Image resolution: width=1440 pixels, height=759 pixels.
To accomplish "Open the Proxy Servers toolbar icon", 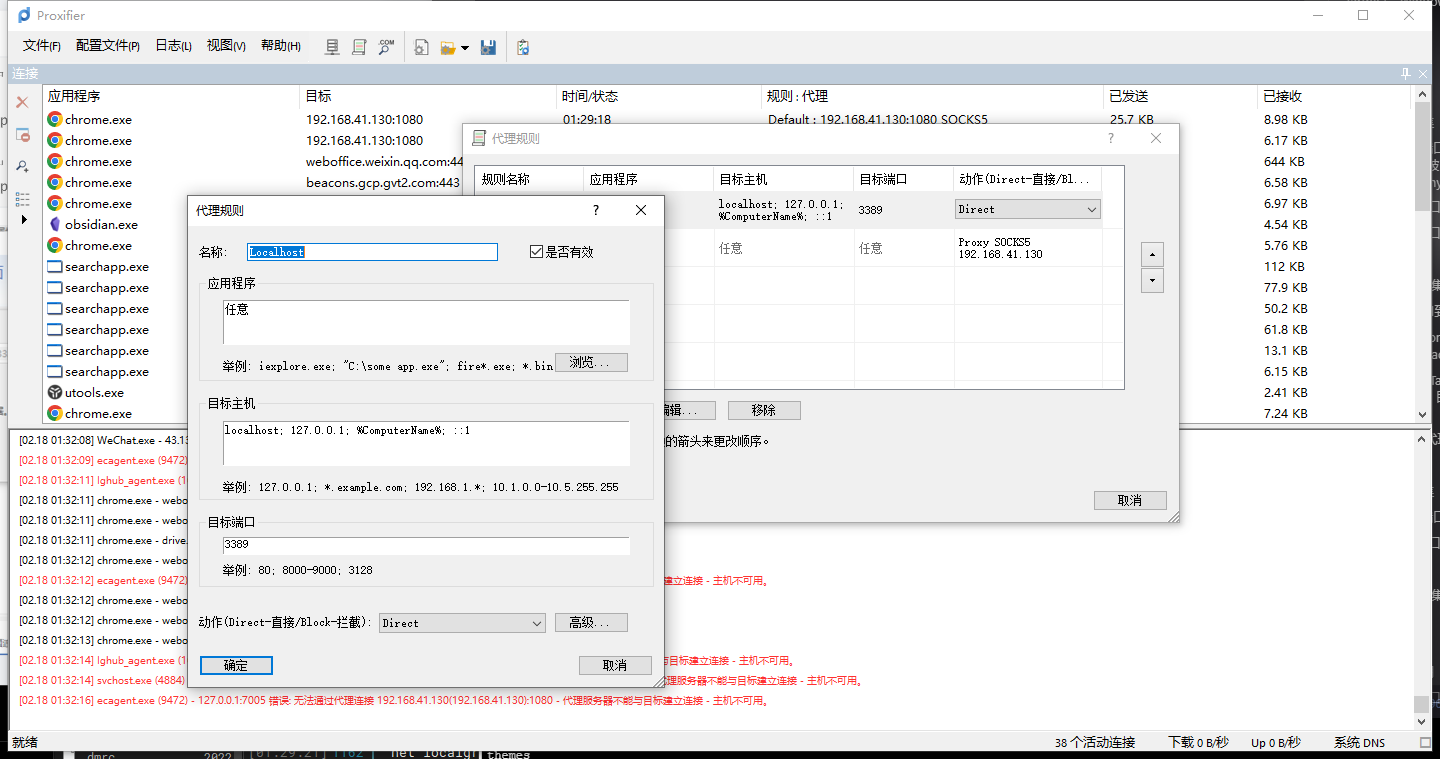I will tap(333, 47).
